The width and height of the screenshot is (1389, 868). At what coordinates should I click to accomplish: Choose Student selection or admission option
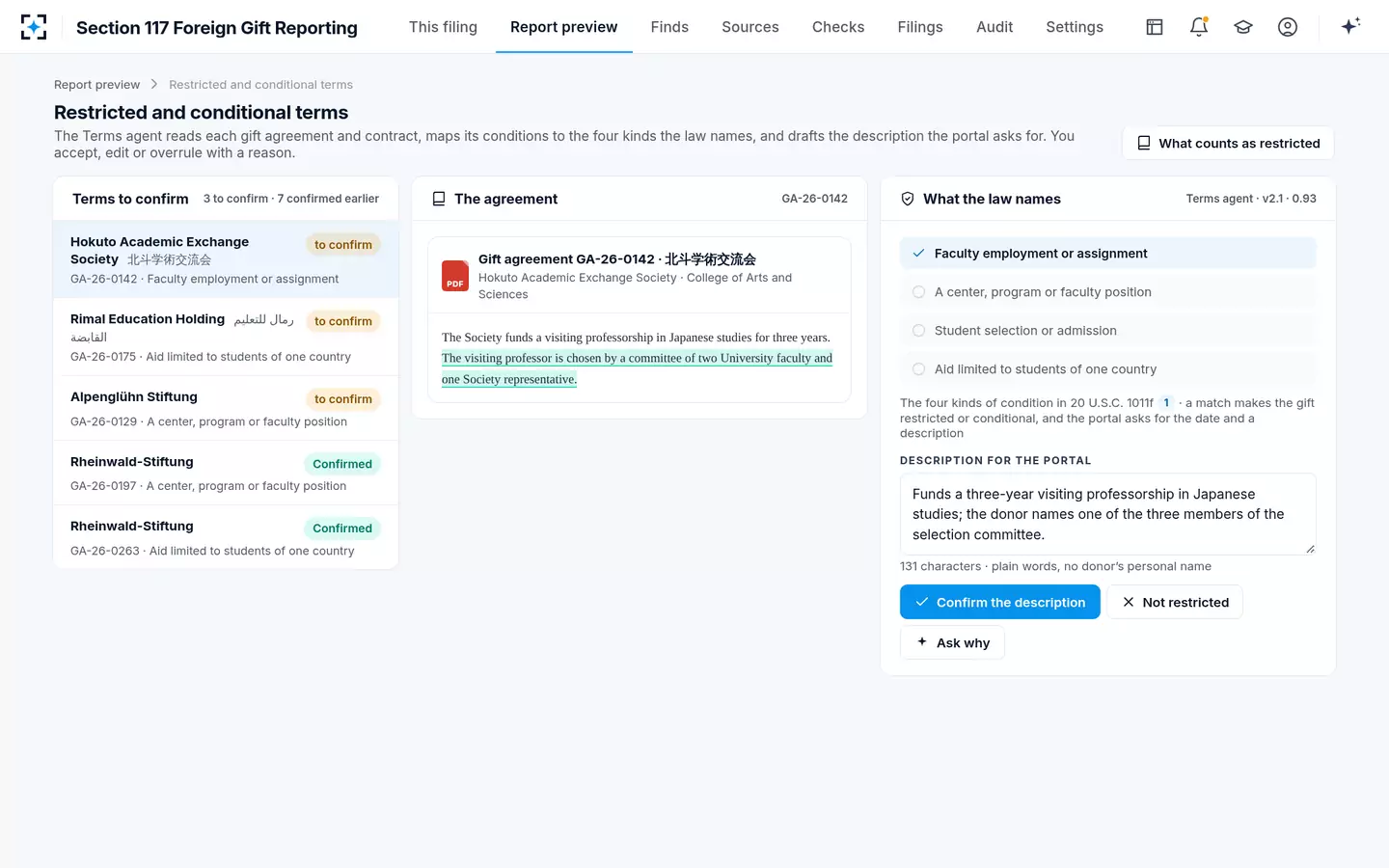pos(1108,331)
